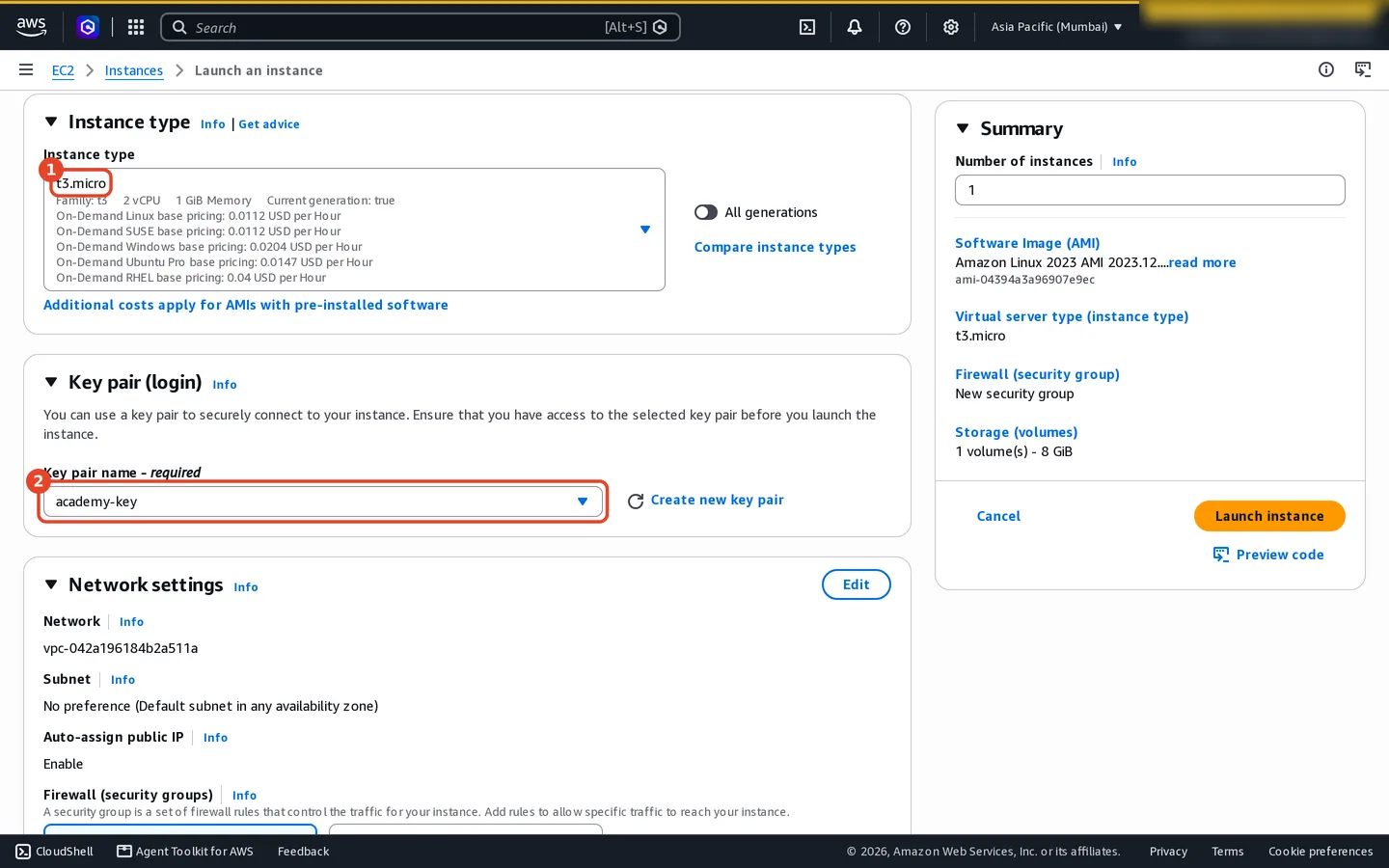Open the instance type dropdown
This screenshot has width=1389, height=868.
tap(354, 230)
